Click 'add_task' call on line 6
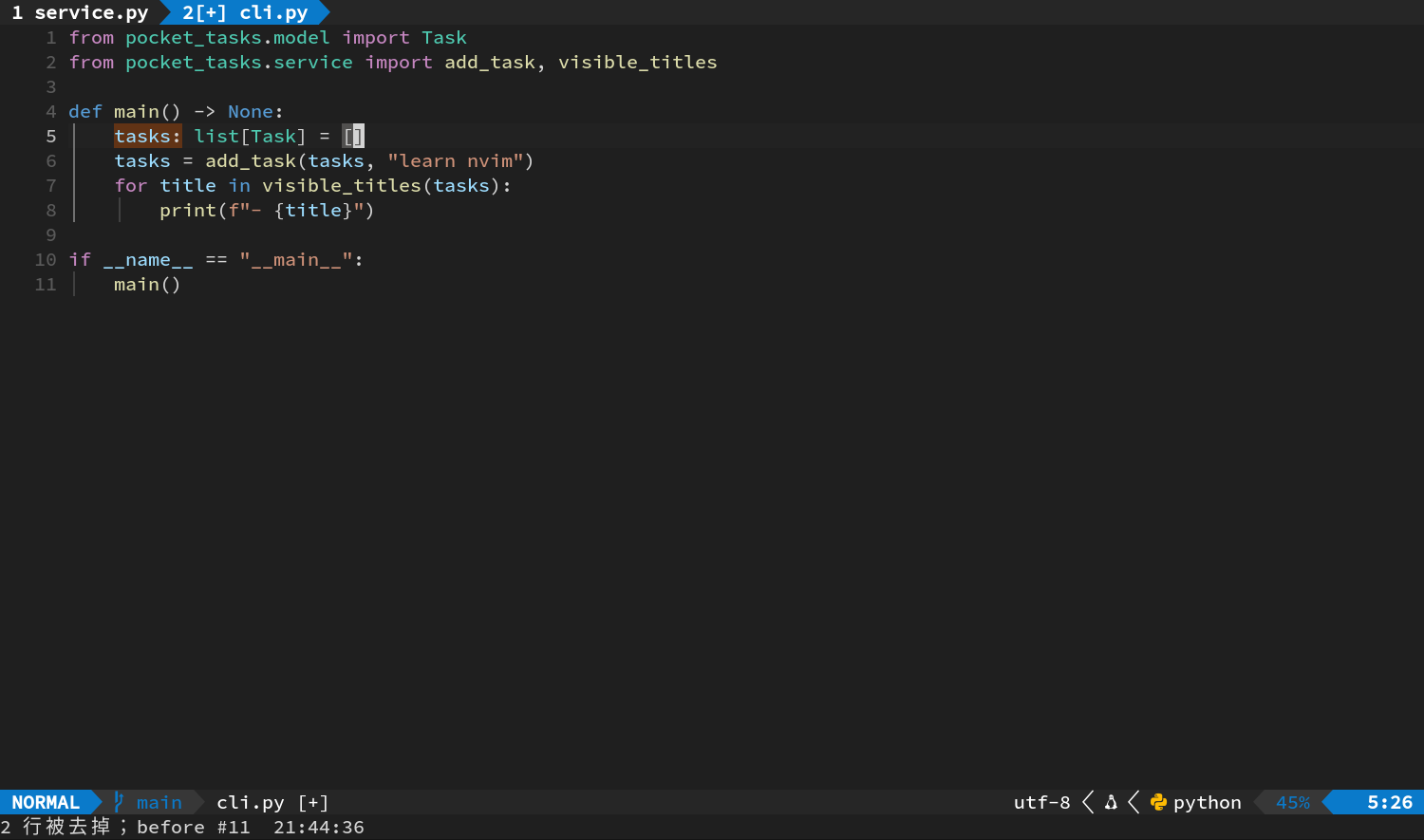This screenshot has width=1424, height=840. click(251, 160)
